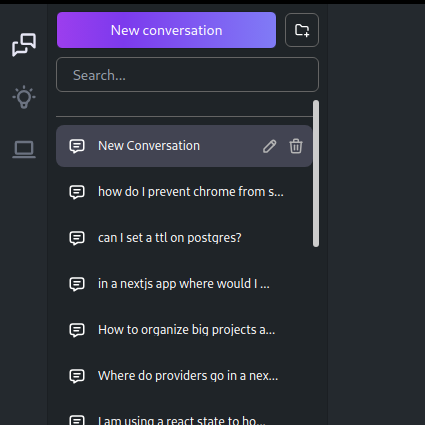
Task: Rename New Conversation using pencil icon
Action: tap(269, 146)
